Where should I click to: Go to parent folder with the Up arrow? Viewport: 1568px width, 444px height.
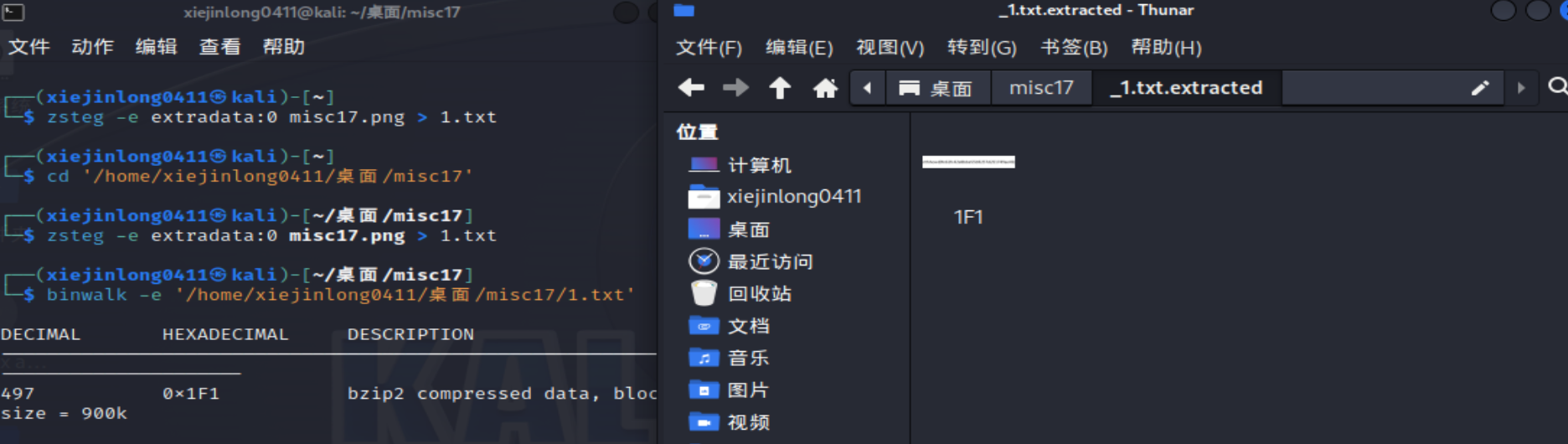point(780,87)
